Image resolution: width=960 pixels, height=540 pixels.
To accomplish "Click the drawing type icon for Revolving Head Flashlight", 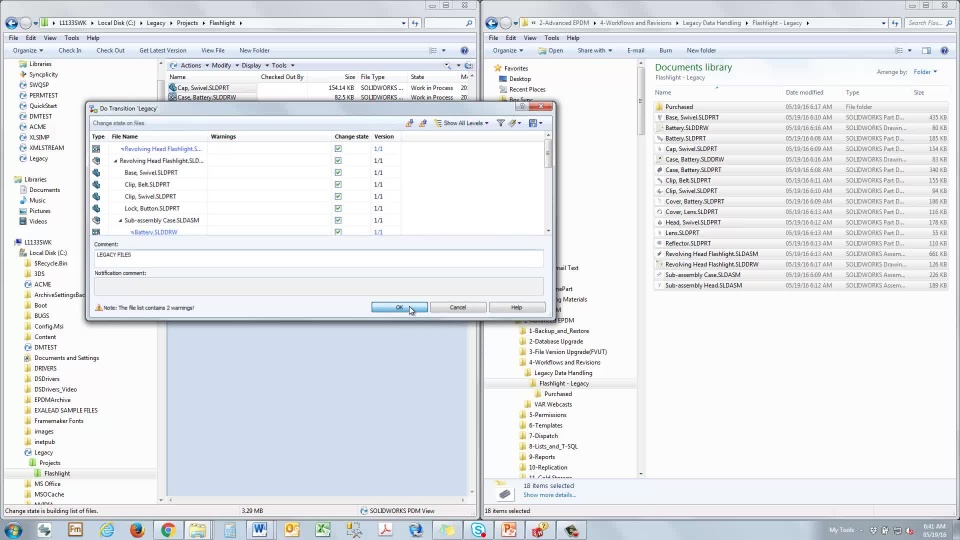I will [96, 149].
